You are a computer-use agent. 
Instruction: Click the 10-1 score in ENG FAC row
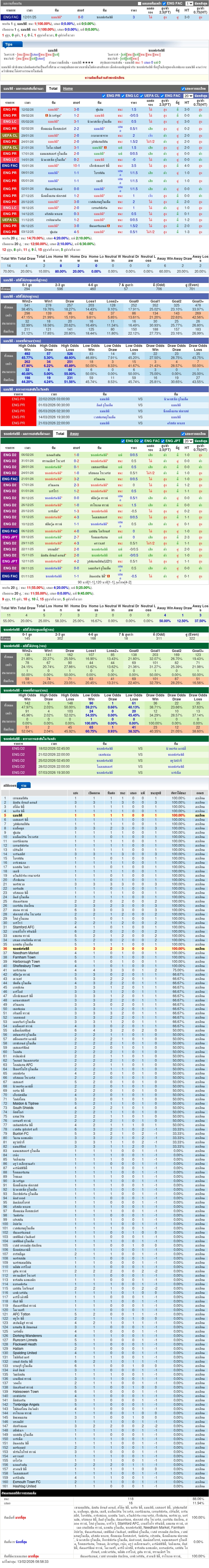(x=76, y=165)
